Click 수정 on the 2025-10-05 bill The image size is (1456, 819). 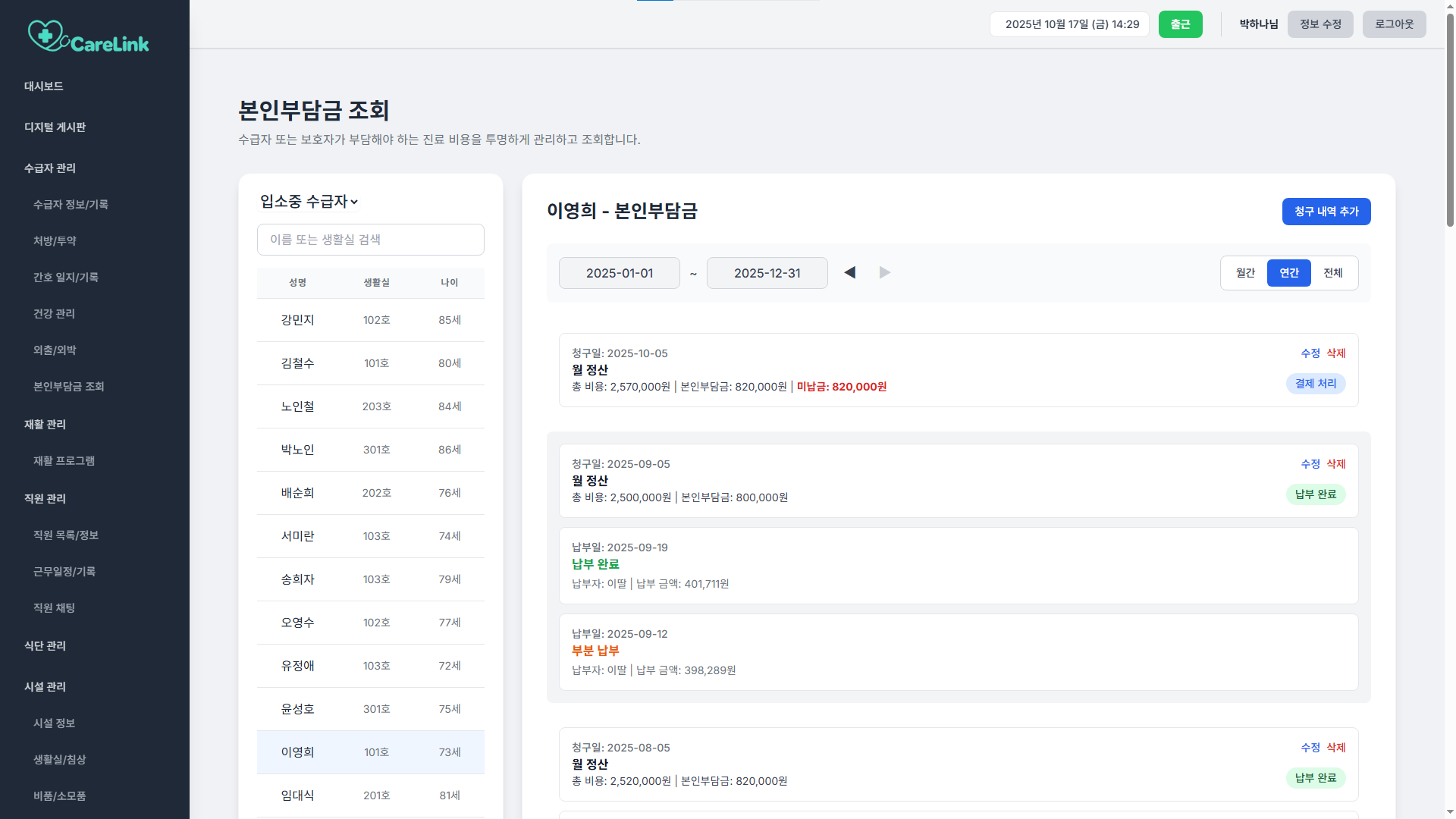[1310, 353]
